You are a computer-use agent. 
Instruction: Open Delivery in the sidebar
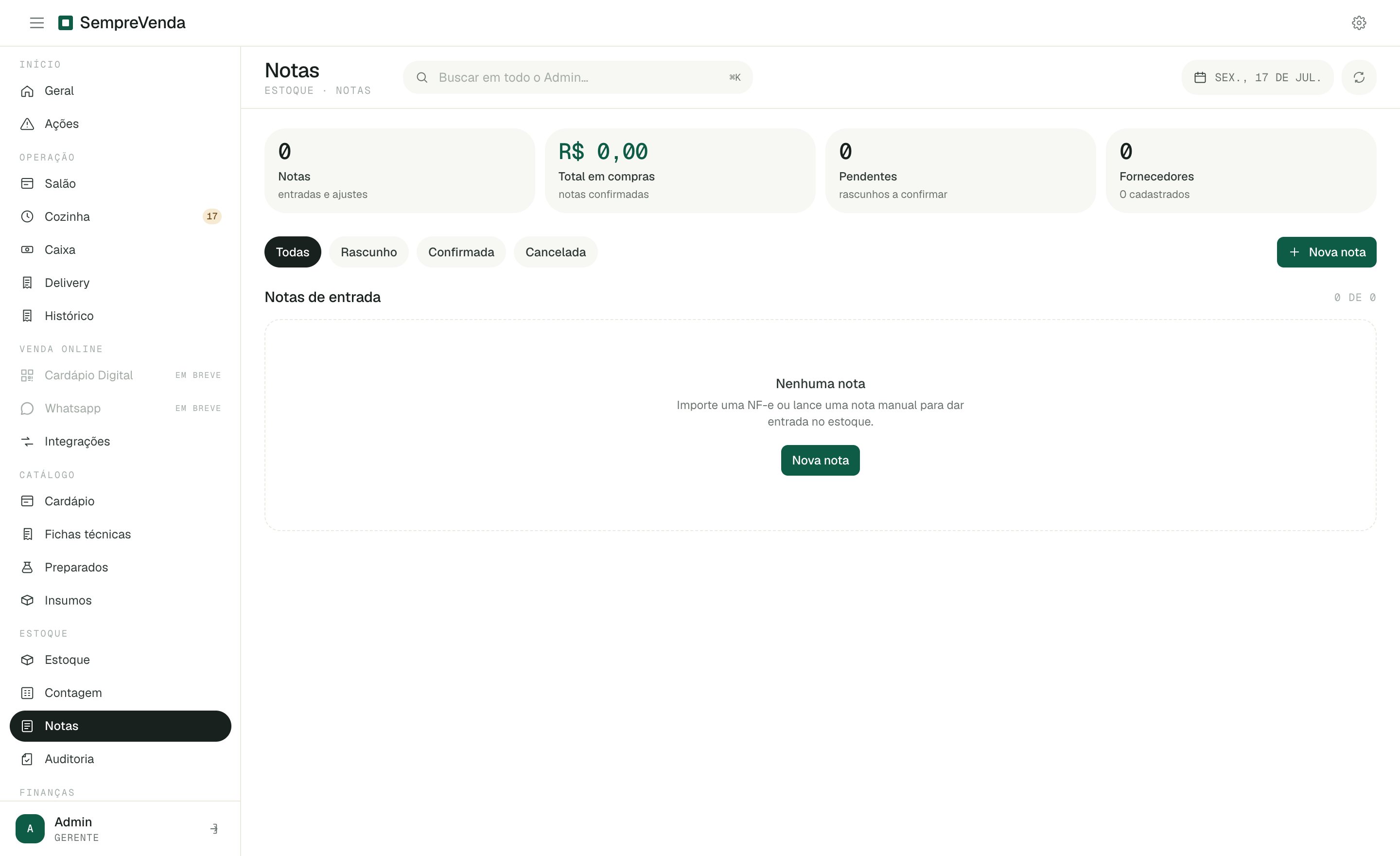pos(121,283)
